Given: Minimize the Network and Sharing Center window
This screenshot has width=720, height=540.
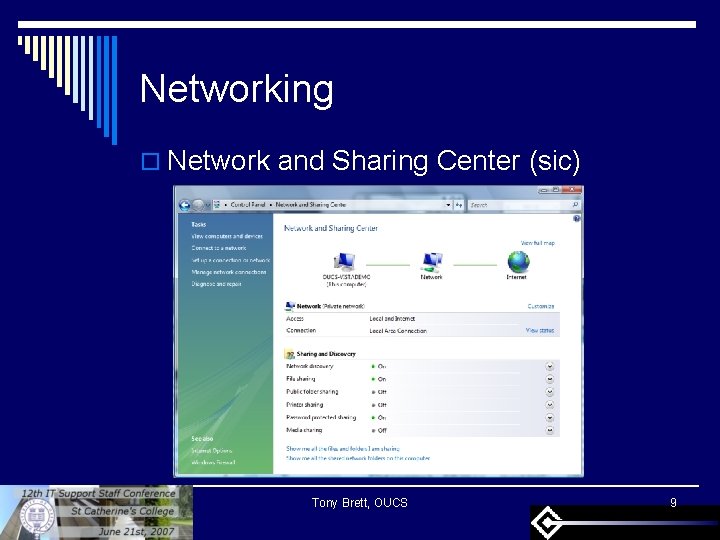Looking at the screenshot, I should point(544,190).
